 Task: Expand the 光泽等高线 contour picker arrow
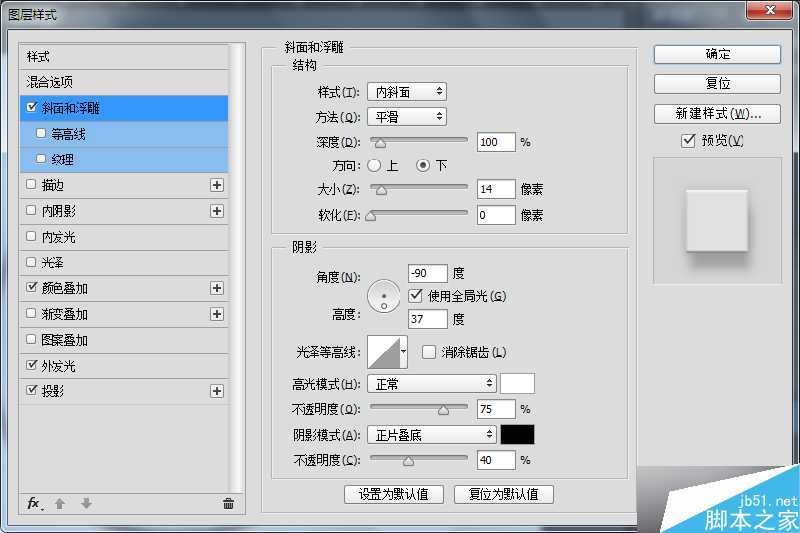(x=403, y=352)
